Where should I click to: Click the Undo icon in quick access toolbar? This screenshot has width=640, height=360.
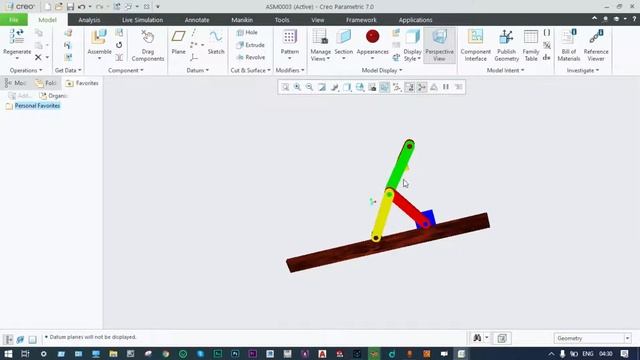(x=81, y=7)
